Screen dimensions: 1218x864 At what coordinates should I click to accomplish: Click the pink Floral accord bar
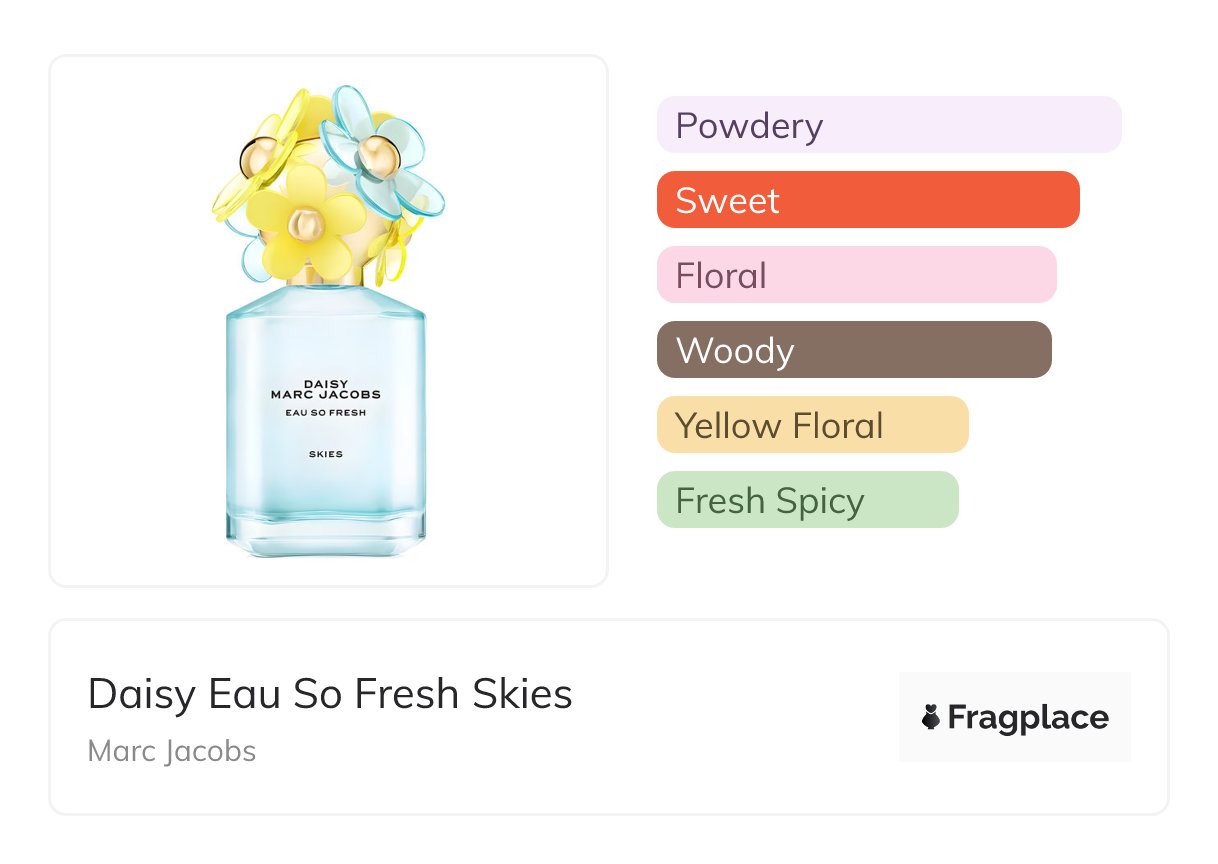tap(856, 275)
